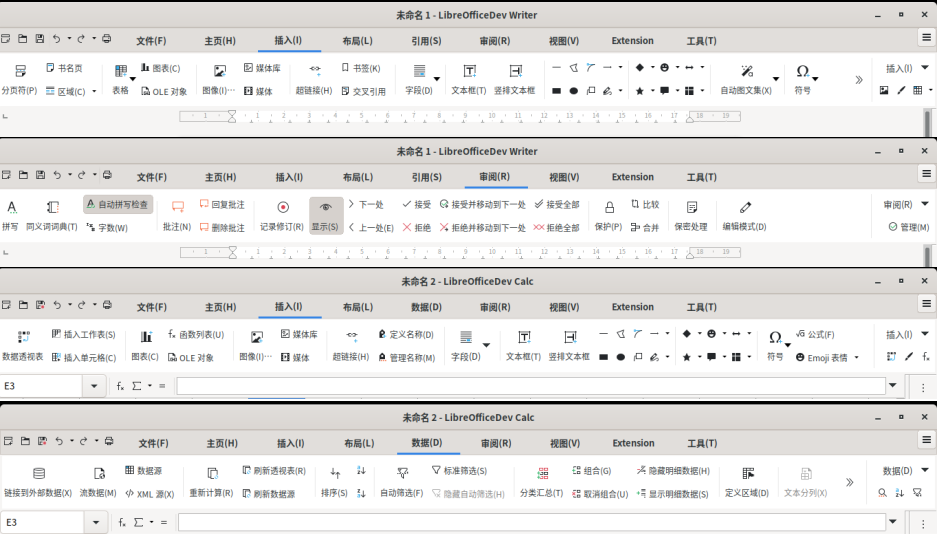This screenshot has width=937, height=534.
Task: Click formula input field in Calc data window
Action: pyautogui.click(x=531, y=522)
